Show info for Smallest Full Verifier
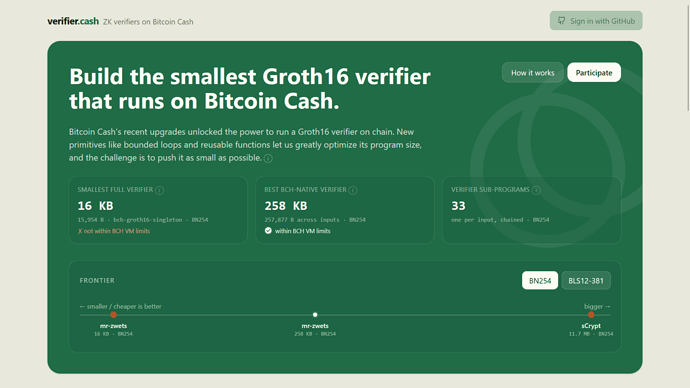Image resolution: width=690 pixels, height=388 pixels. point(160,190)
